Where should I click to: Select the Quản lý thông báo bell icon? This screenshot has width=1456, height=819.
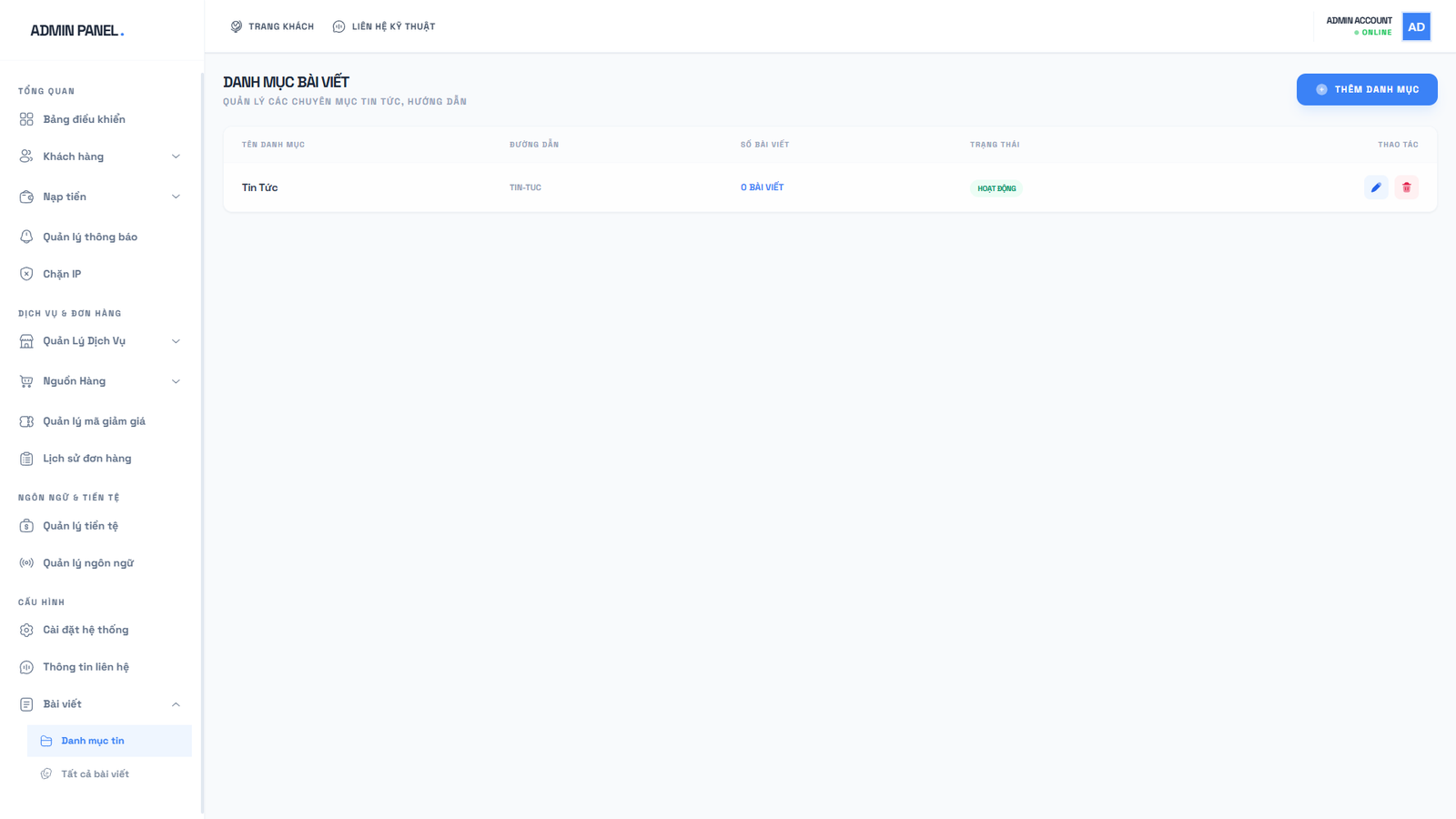[x=26, y=236]
